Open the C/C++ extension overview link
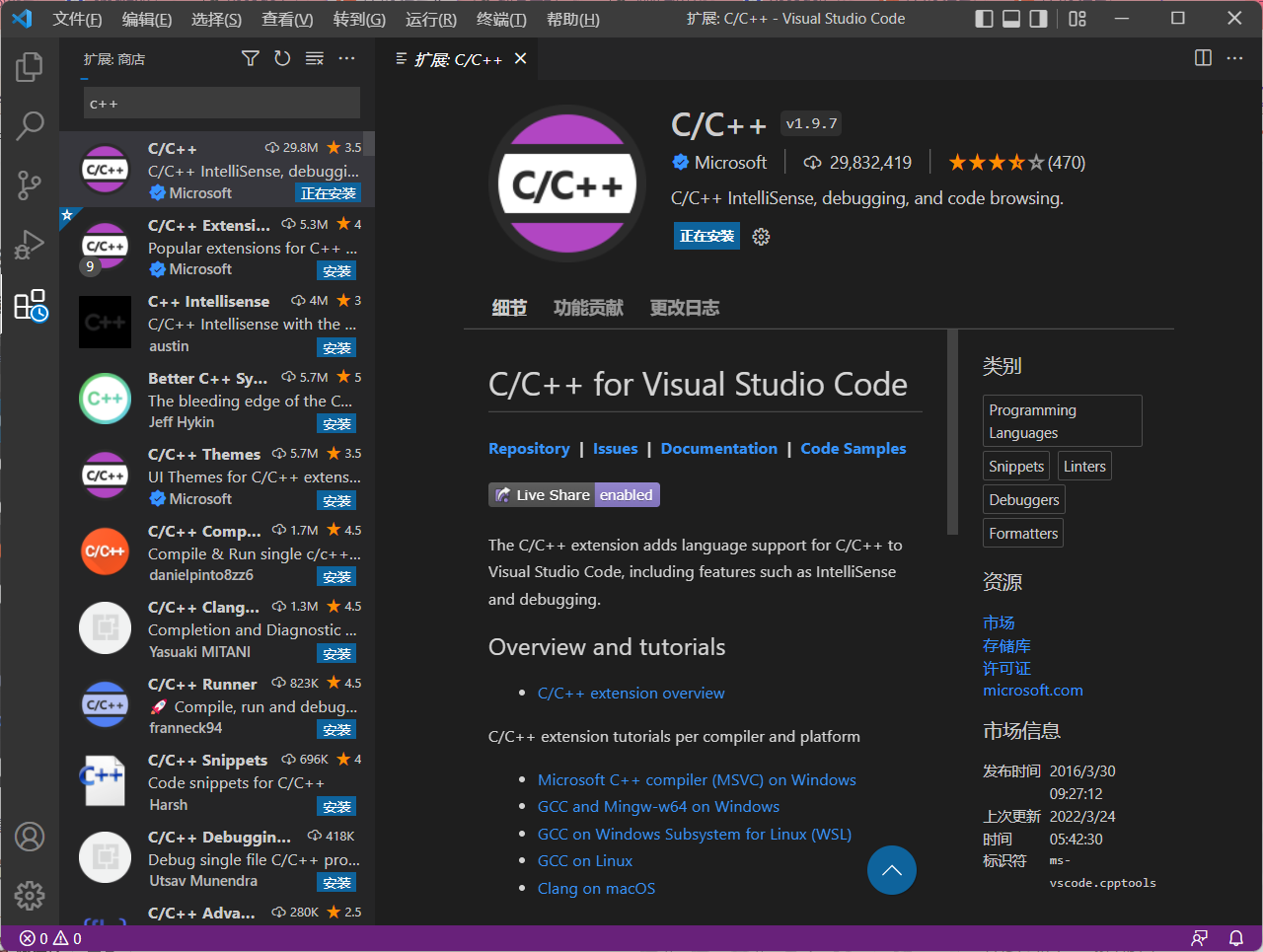Screen dimensions: 1263x952 631,694
